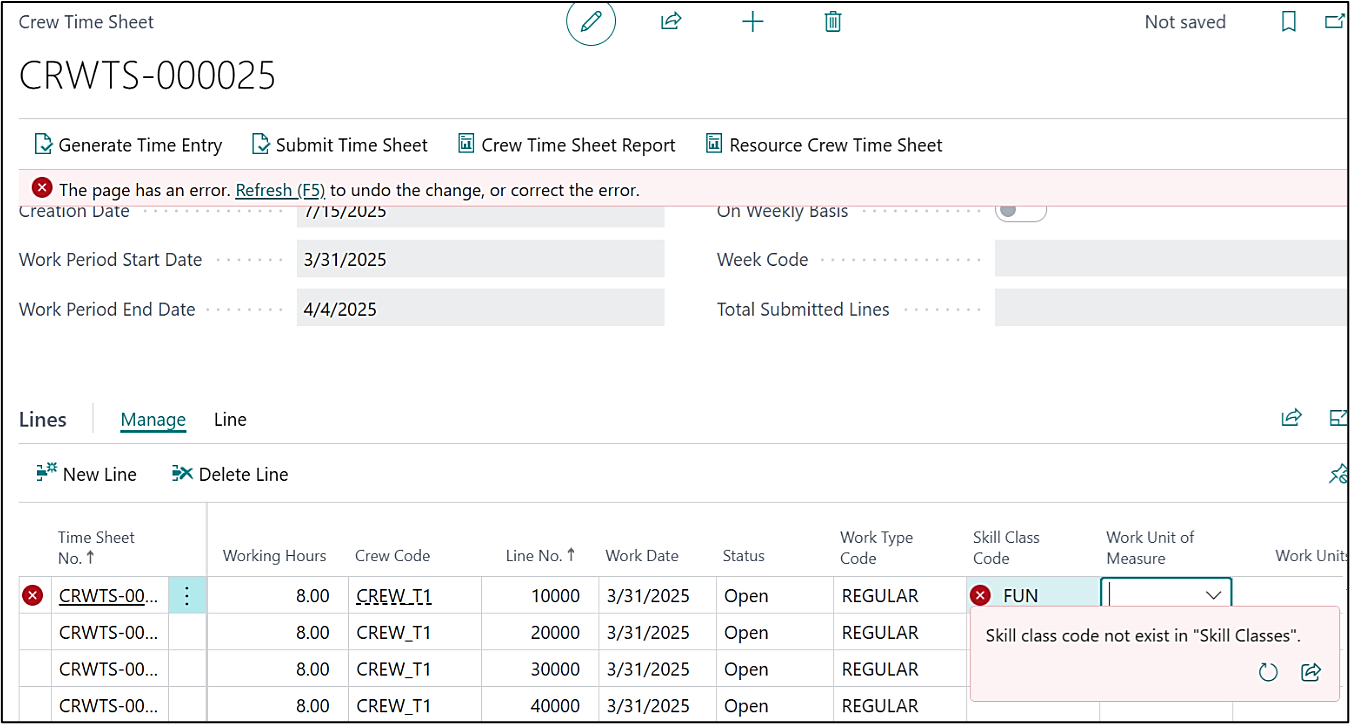1350x724 pixels.
Task: Click the Work Period Start Date field
Action: coord(480,260)
